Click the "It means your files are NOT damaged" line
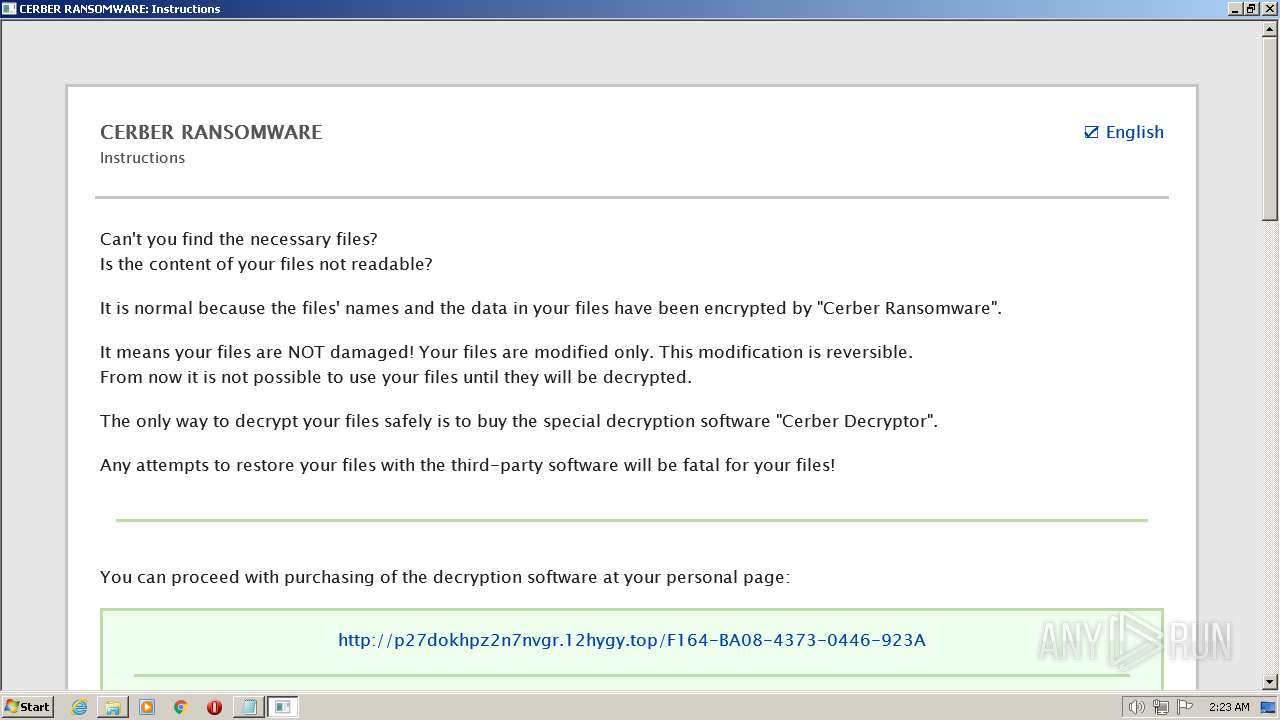Screen dimensions: 1280x720 pyautogui.click(x=506, y=352)
